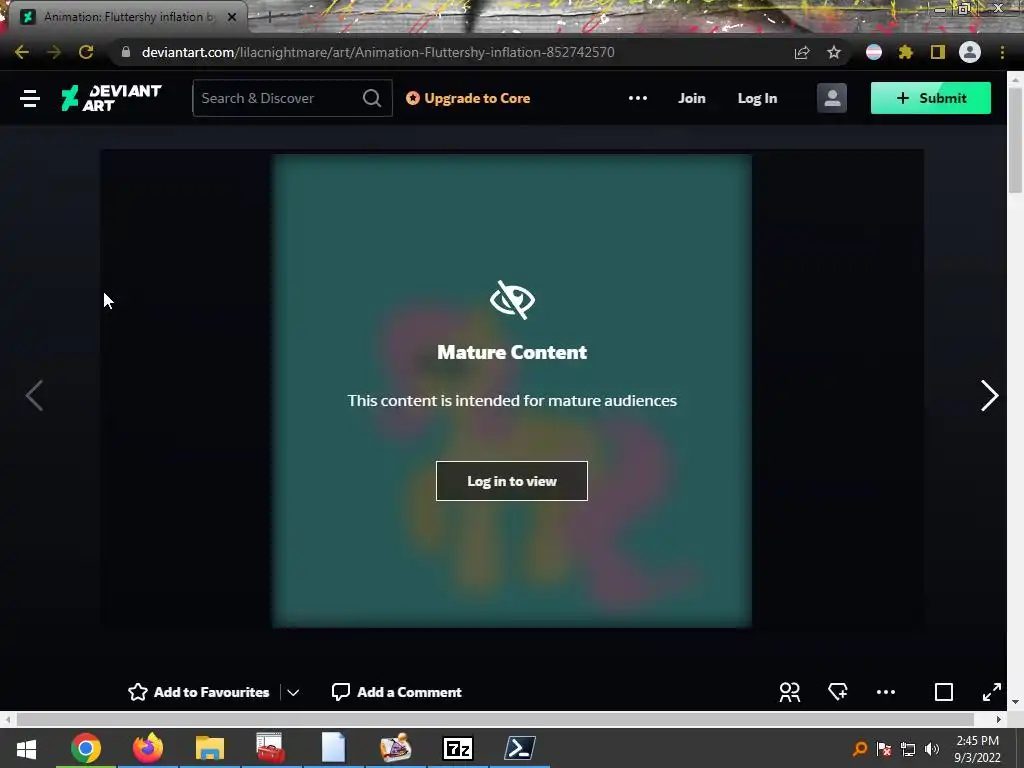Click the network tray icon
This screenshot has width=1024, height=768.
pos(908,748)
